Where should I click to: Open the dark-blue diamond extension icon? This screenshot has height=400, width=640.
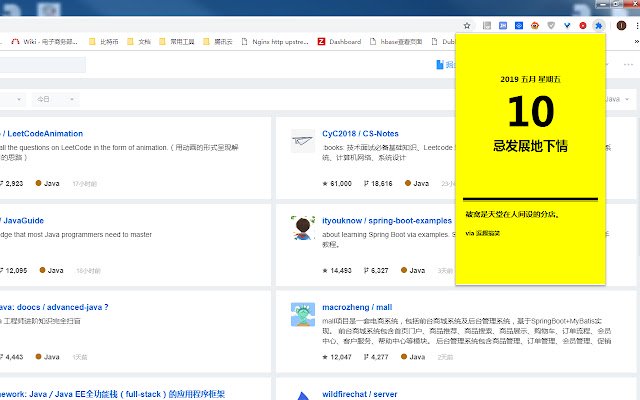519,26
